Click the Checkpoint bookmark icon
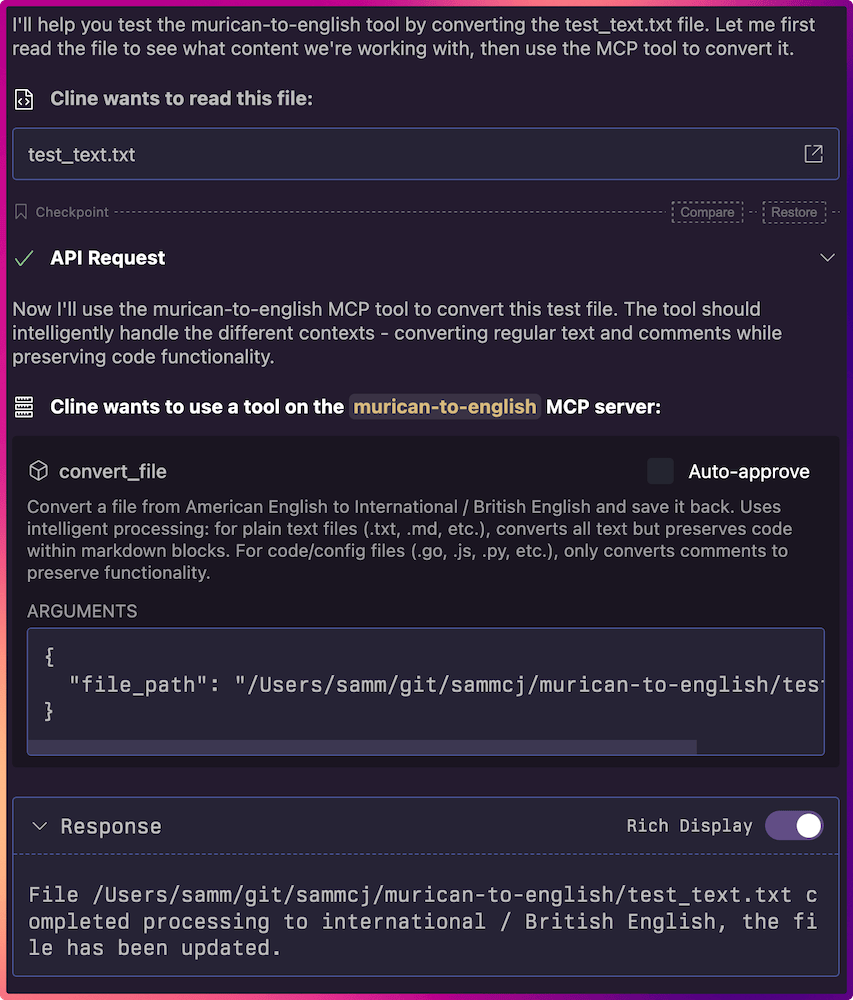This screenshot has width=853, height=1000. tap(21, 212)
